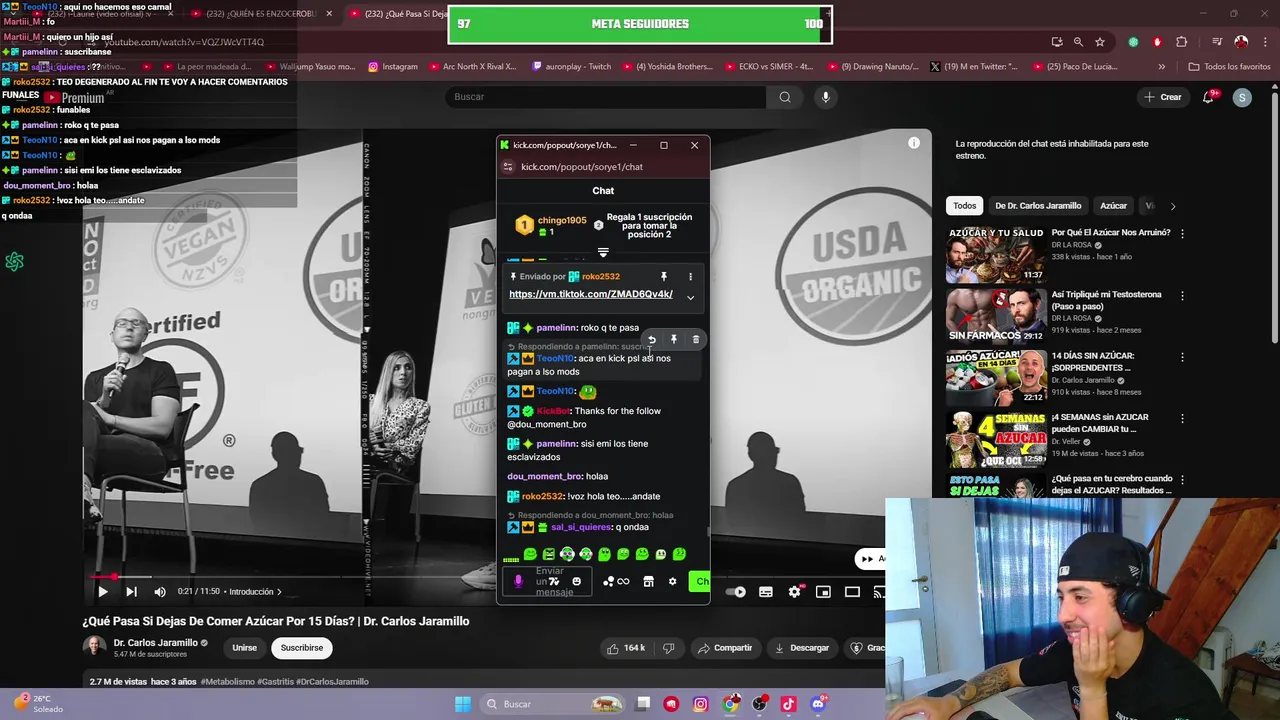Show more filter chips arrow

click(1172, 206)
